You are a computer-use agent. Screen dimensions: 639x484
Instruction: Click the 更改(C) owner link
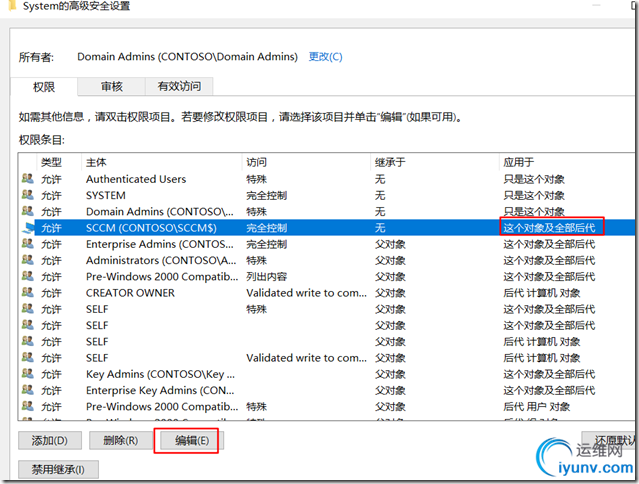coord(325,57)
